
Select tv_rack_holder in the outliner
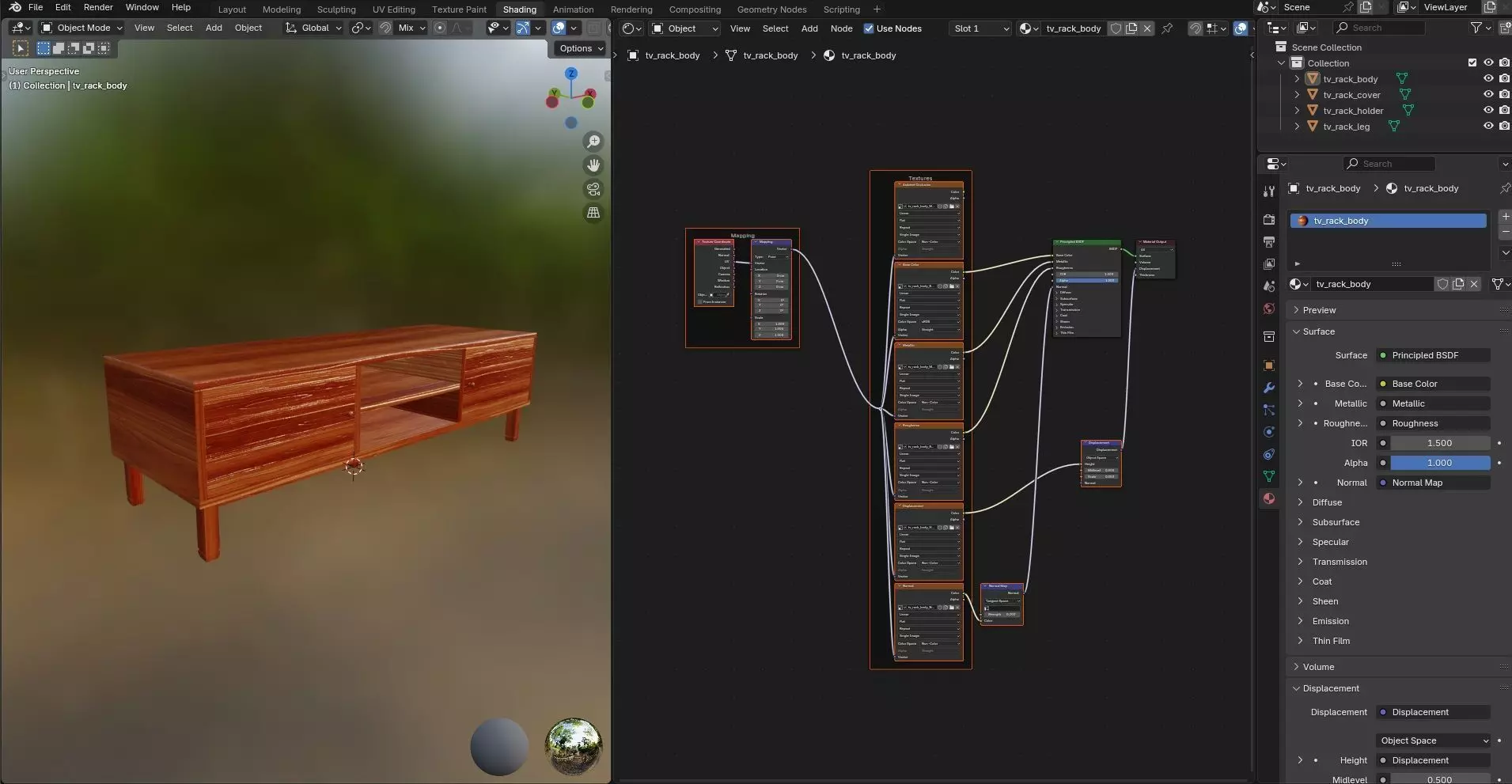point(1353,111)
